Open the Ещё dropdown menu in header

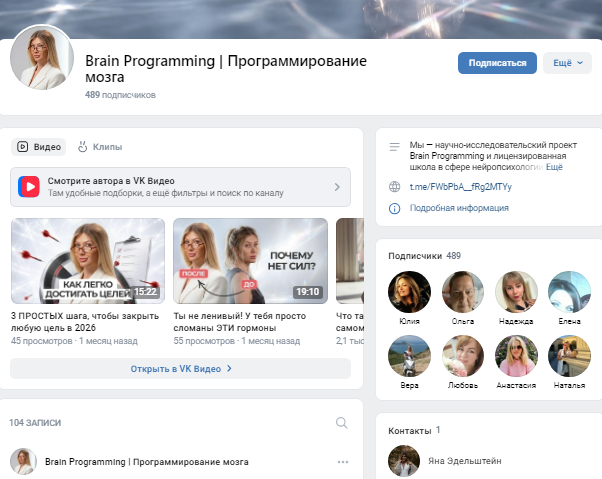[567, 63]
